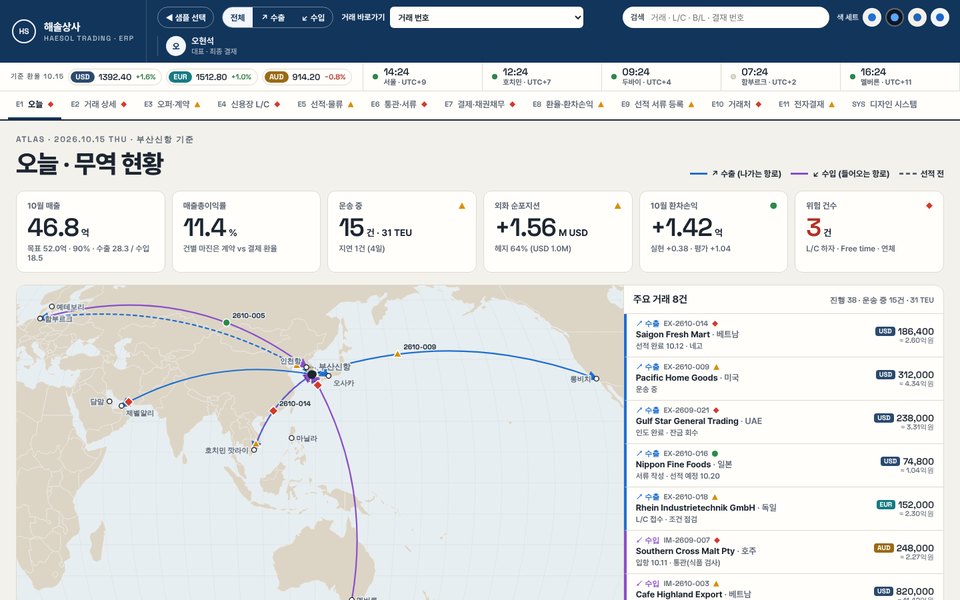
Task: Click the search field for 거래·L/C·B/L
Action: 726,18
